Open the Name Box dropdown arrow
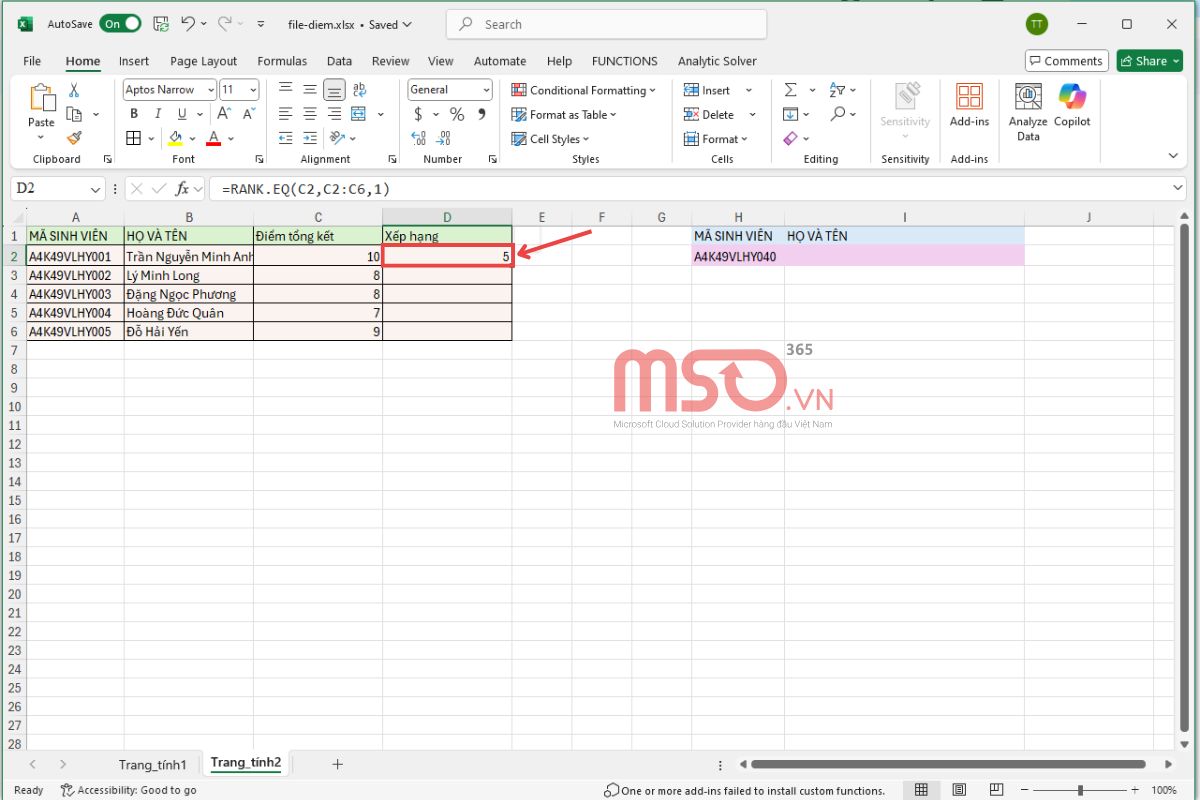The height and width of the screenshot is (800, 1200). [96, 188]
